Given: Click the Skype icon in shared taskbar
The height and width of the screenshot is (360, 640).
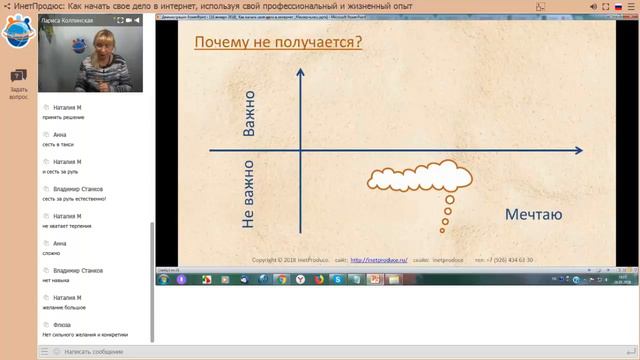Looking at the screenshot, I should click(338, 279).
